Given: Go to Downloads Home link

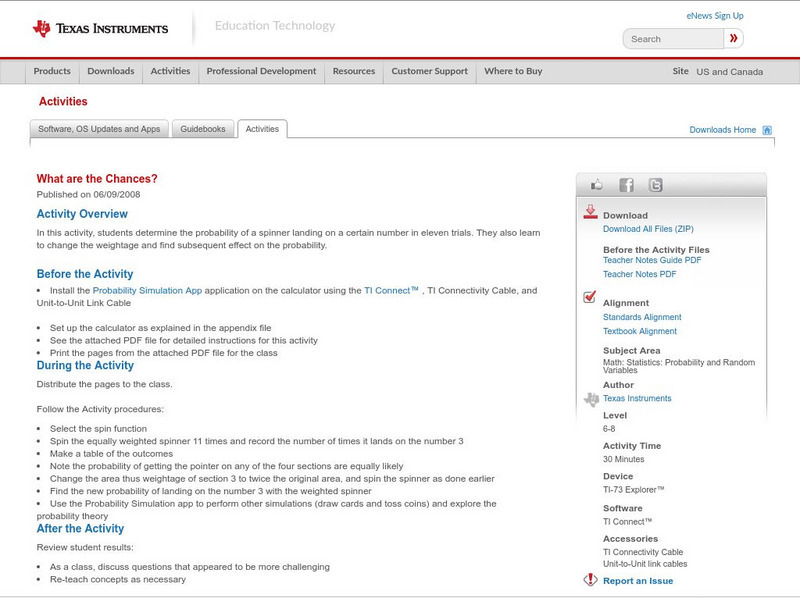Looking at the screenshot, I should pos(722,130).
